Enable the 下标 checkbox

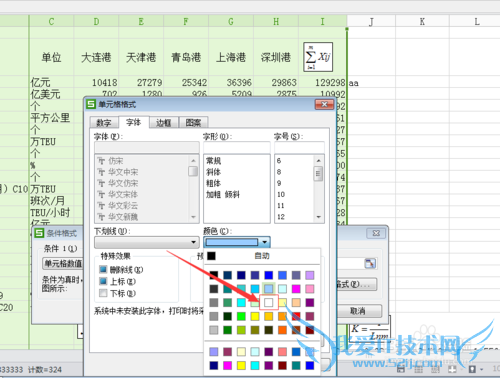pyautogui.click(x=103, y=293)
